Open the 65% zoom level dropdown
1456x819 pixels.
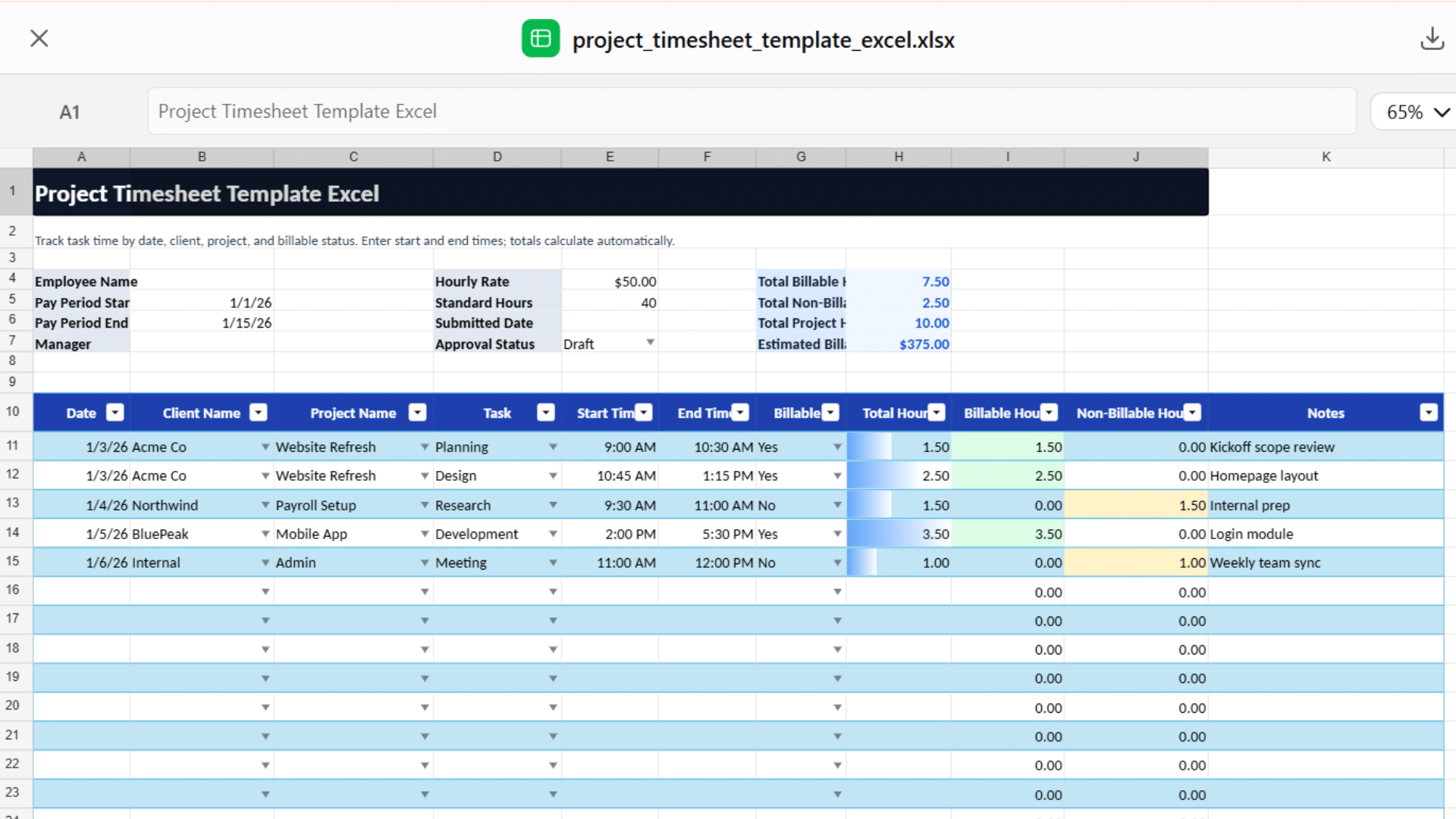[1416, 112]
